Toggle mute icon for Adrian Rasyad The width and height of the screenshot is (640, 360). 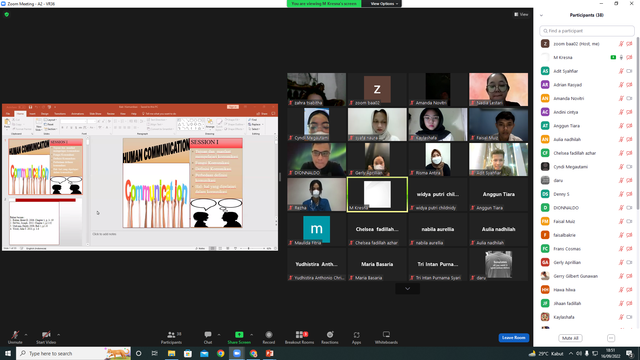click(x=621, y=85)
